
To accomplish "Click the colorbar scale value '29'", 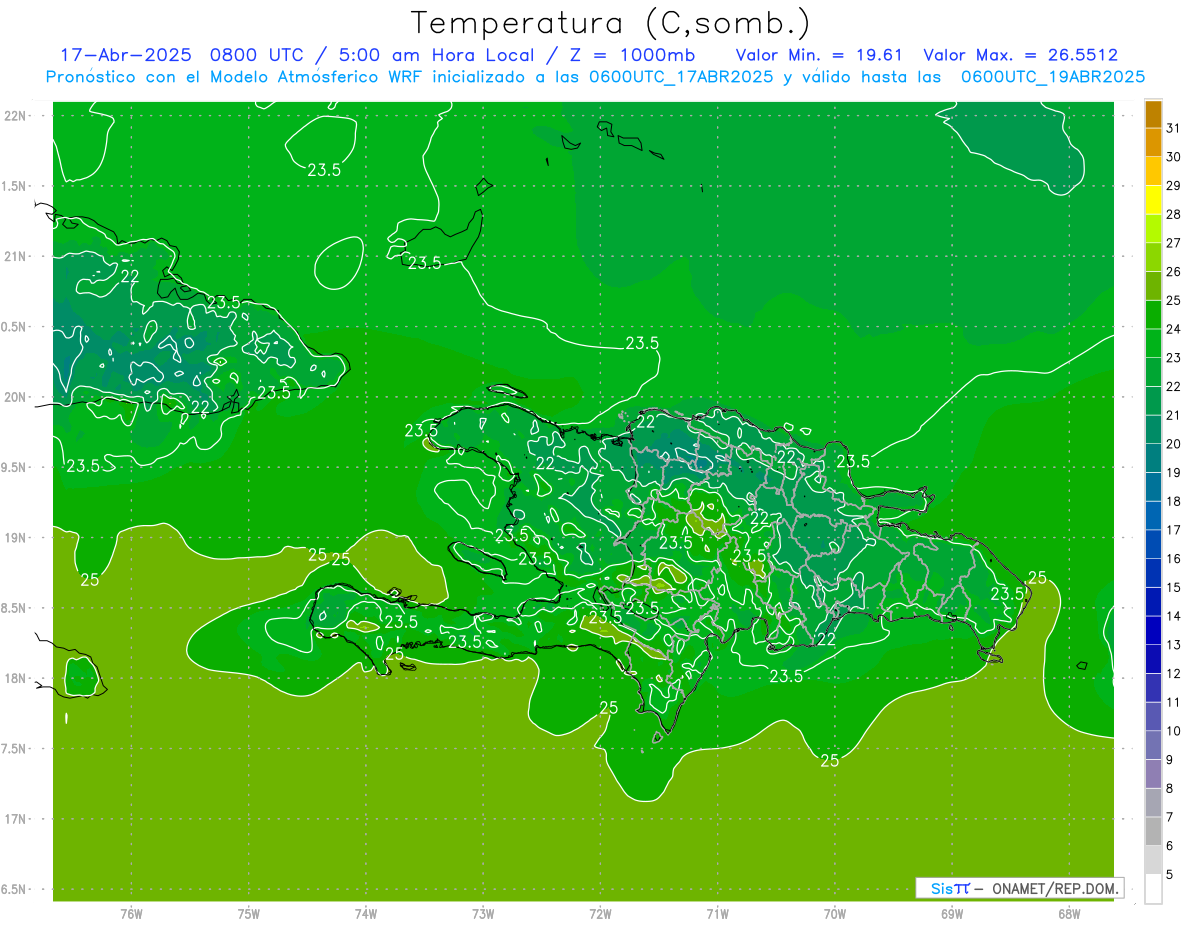I will tap(1174, 186).
